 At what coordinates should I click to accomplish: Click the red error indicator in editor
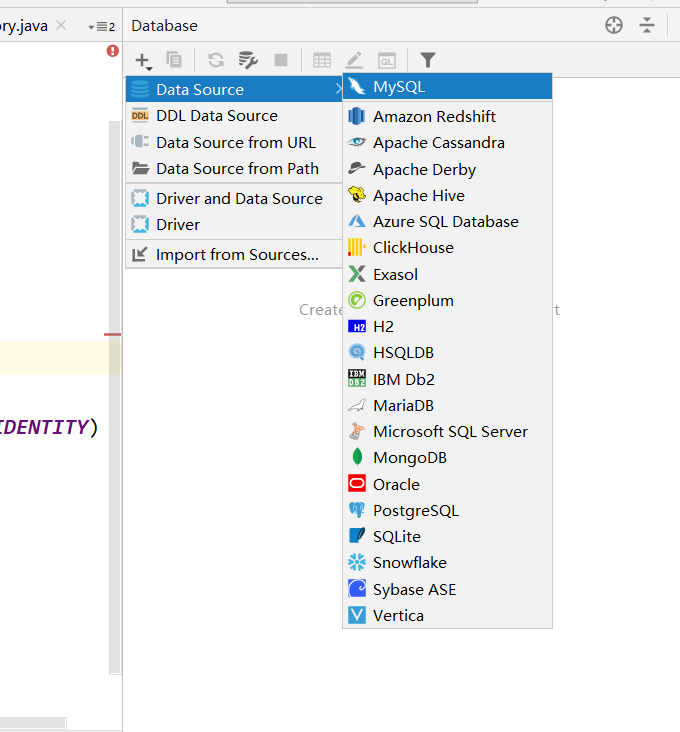pyautogui.click(x=112, y=50)
